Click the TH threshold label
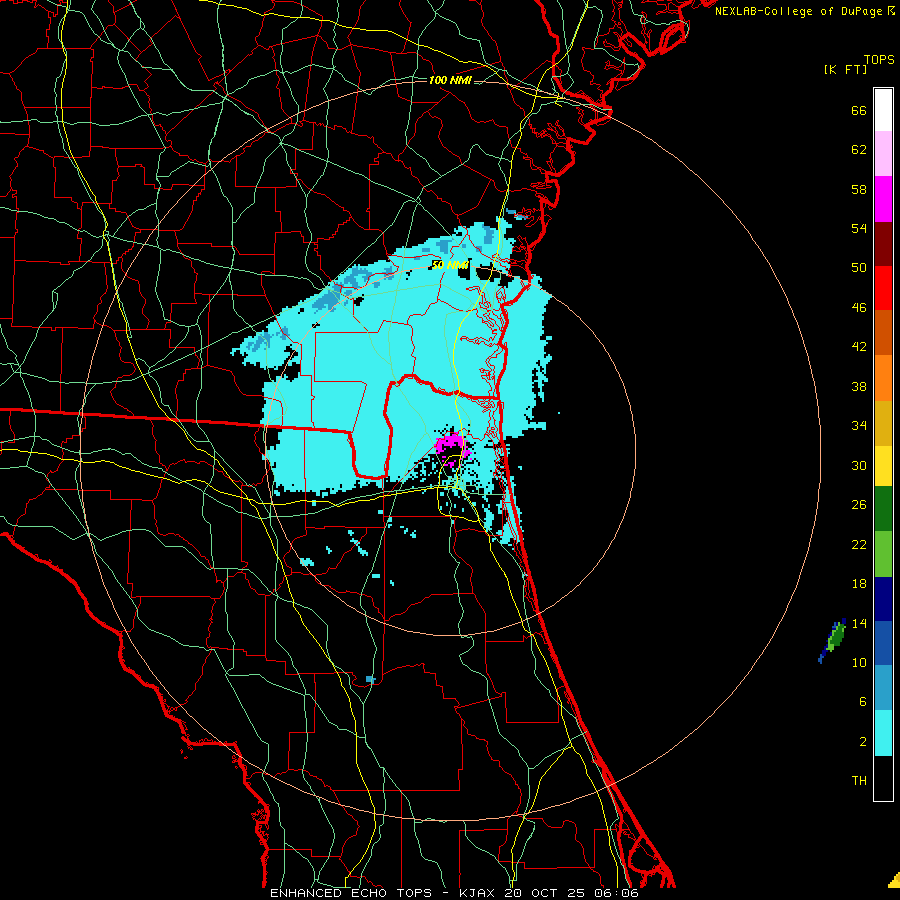The width and height of the screenshot is (900, 900). coord(859,781)
